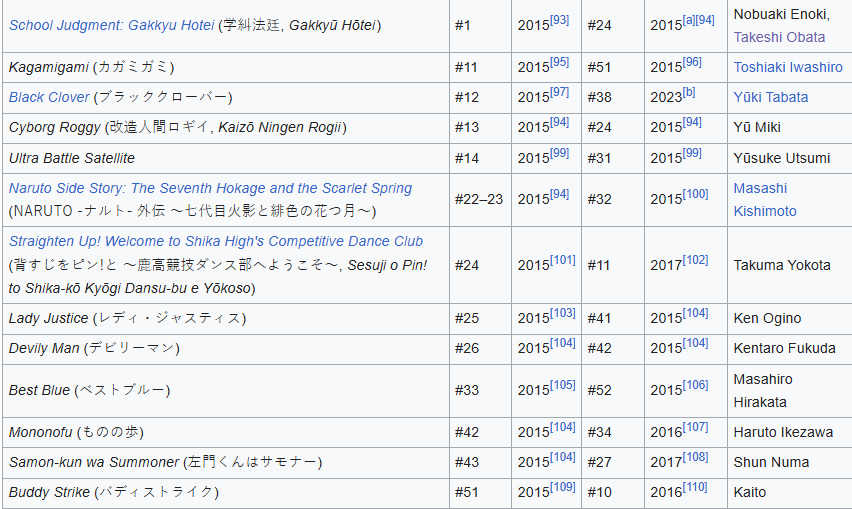Open citation [101] in Straighten Up row

[562, 260]
